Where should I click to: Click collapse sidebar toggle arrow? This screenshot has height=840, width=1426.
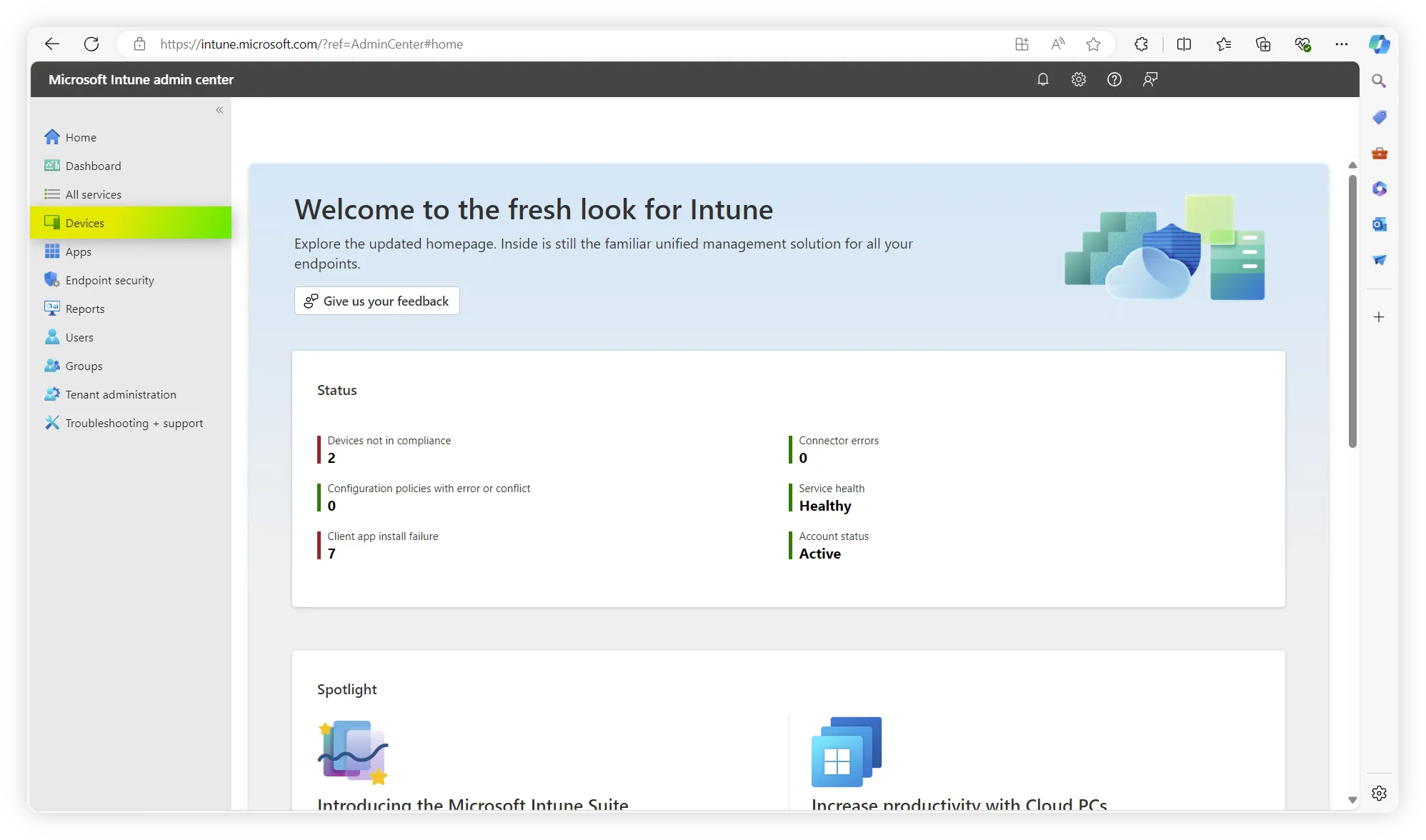coord(219,110)
